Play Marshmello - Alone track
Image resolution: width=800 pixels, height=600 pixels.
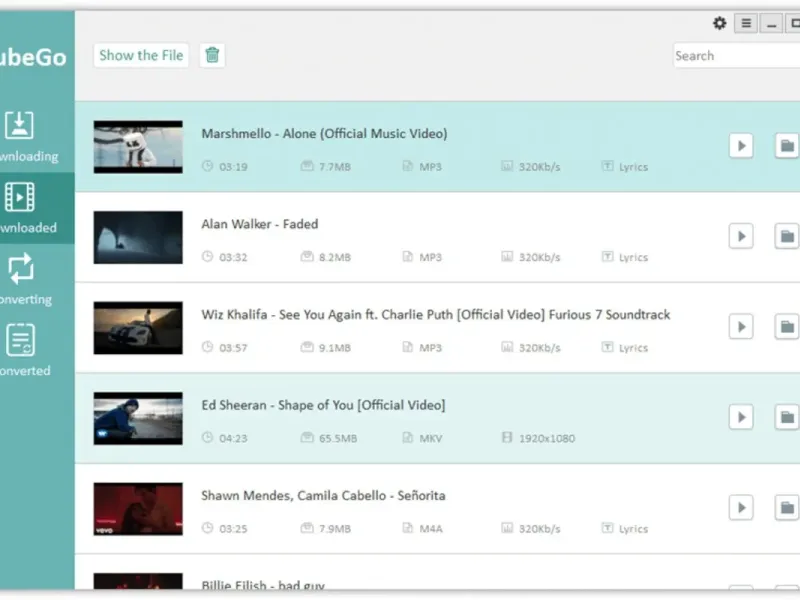click(741, 146)
